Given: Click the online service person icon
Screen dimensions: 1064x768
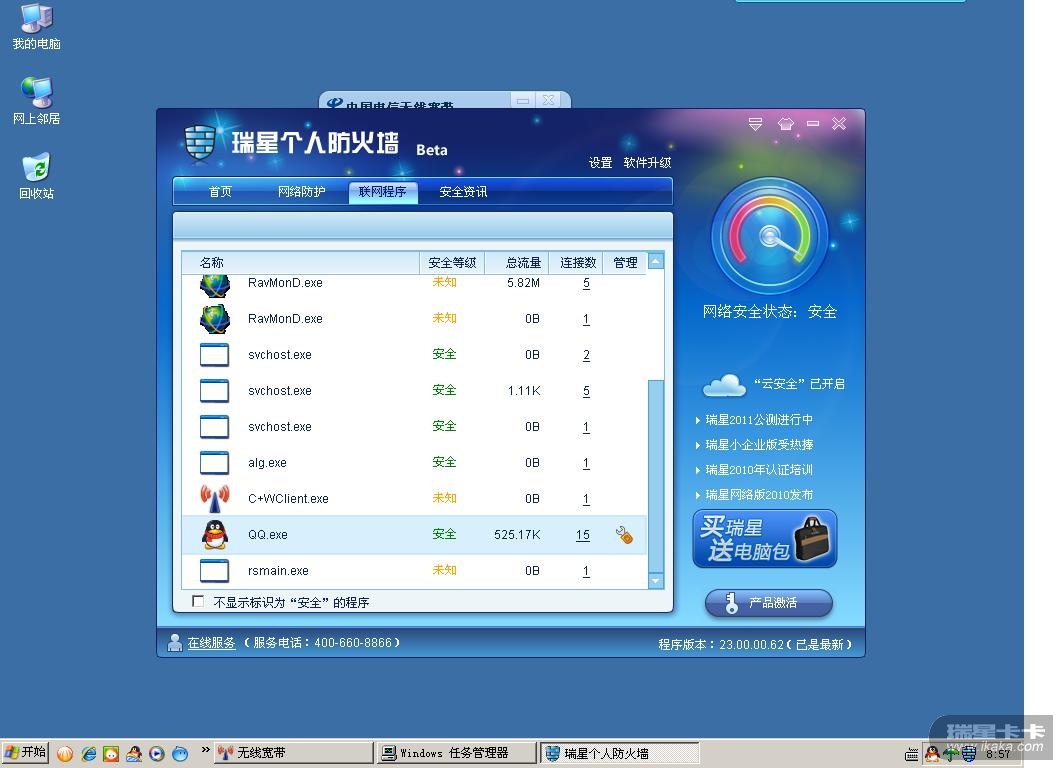Looking at the screenshot, I should (x=175, y=642).
